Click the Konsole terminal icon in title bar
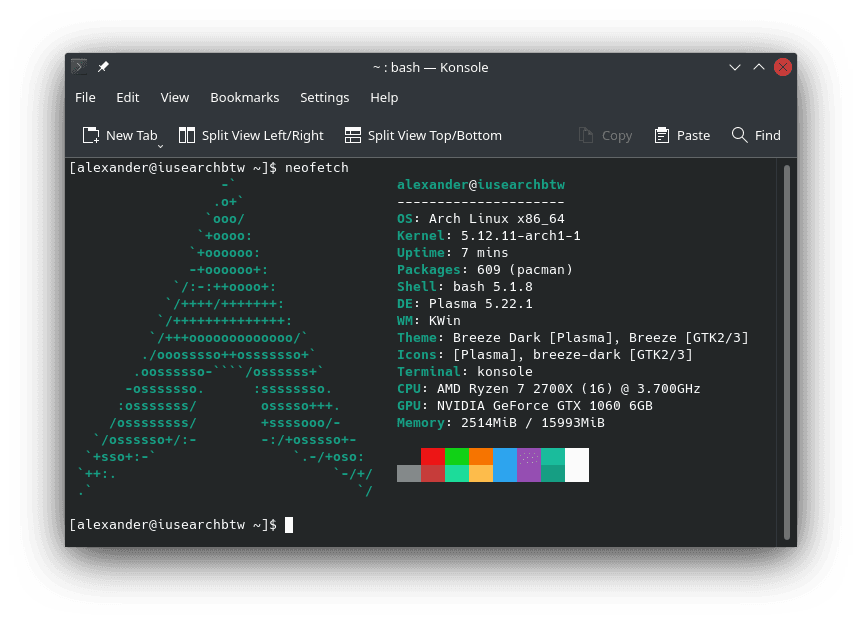The height and width of the screenshot is (624, 862). pos(79,67)
